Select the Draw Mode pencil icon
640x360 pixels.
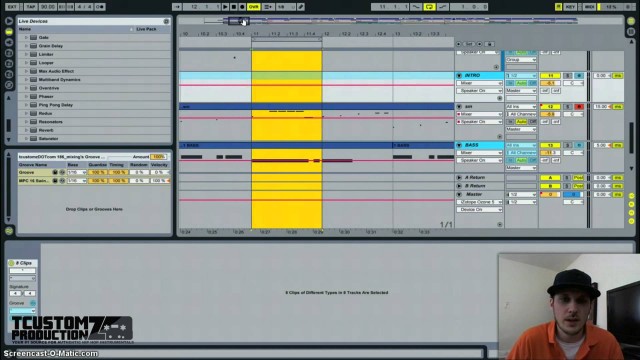[x=301, y=7]
